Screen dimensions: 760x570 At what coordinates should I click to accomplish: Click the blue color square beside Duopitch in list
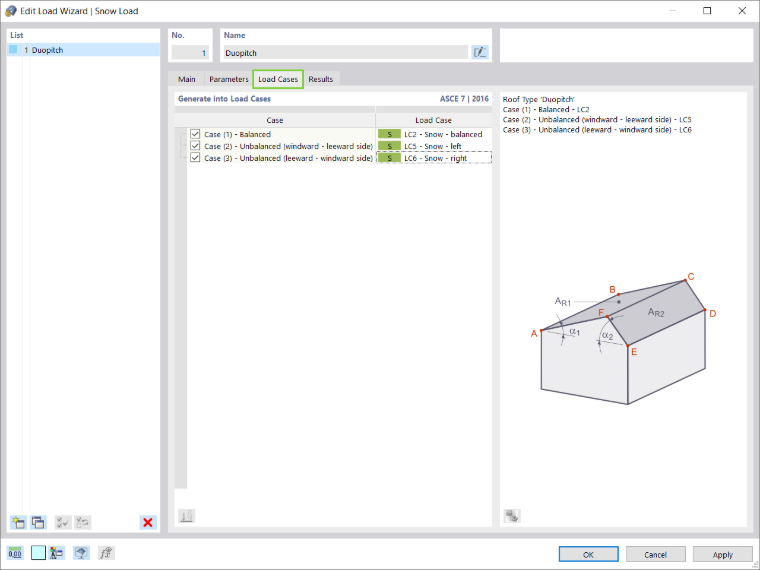(x=13, y=49)
